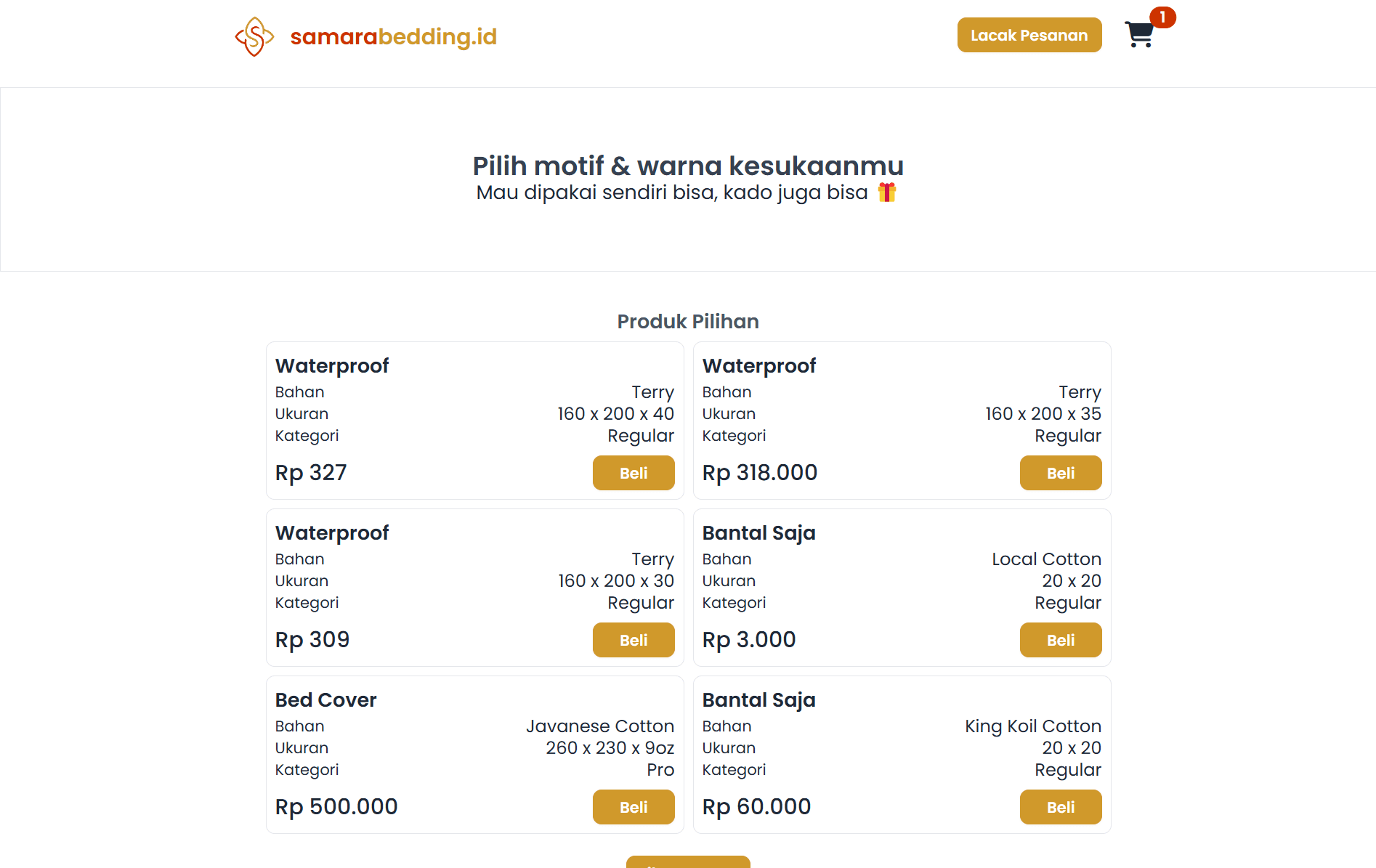Buy the Javanese Cotton Bed Cover
The width and height of the screenshot is (1376, 868).
tap(634, 807)
